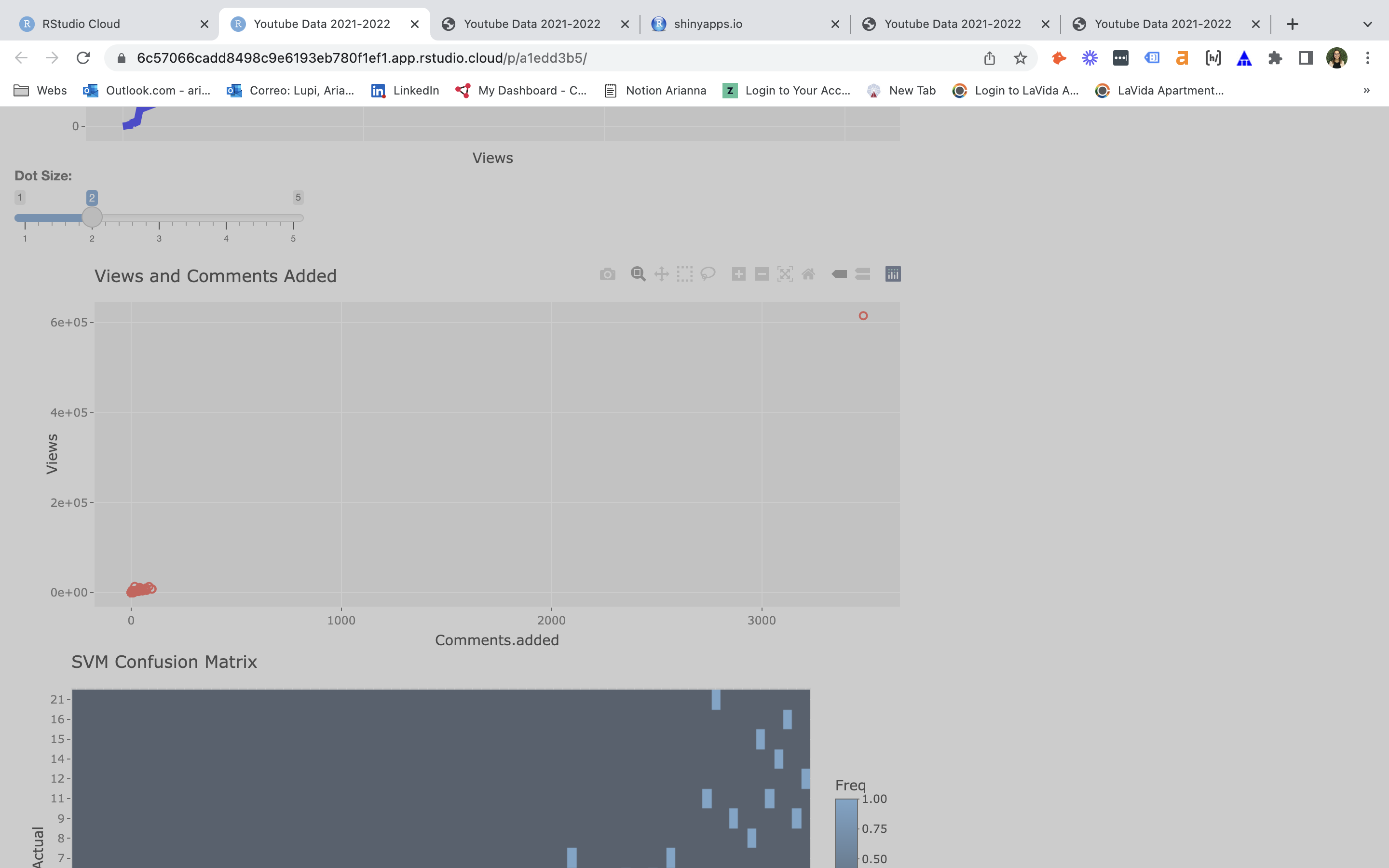
Task: Reload the page
Action: tap(83, 58)
